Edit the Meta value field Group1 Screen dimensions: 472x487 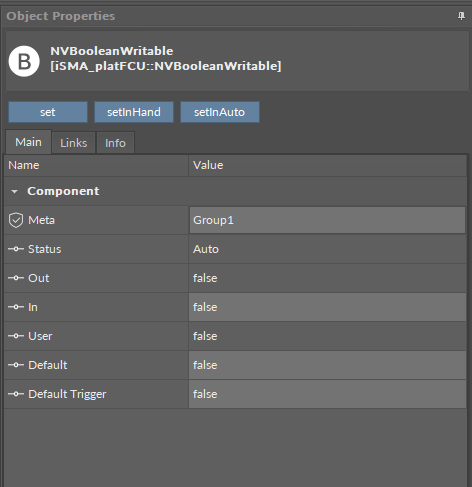(327, 220)
